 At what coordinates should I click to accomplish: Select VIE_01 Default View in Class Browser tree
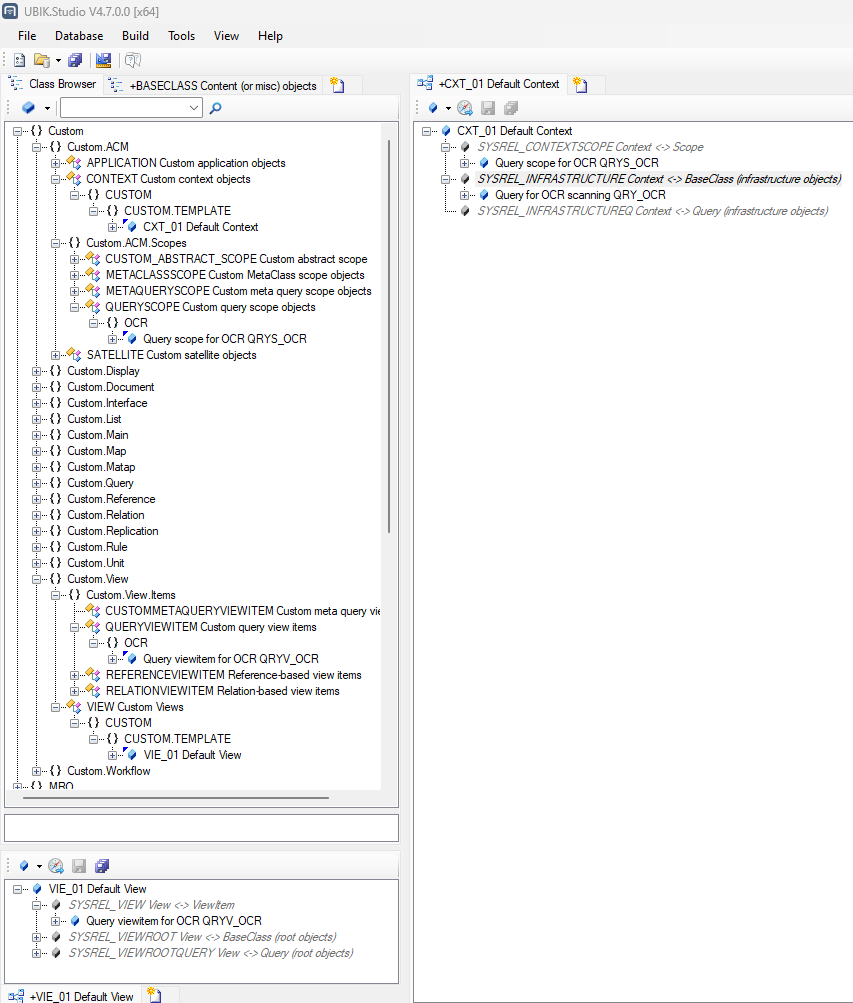[192, 755]
